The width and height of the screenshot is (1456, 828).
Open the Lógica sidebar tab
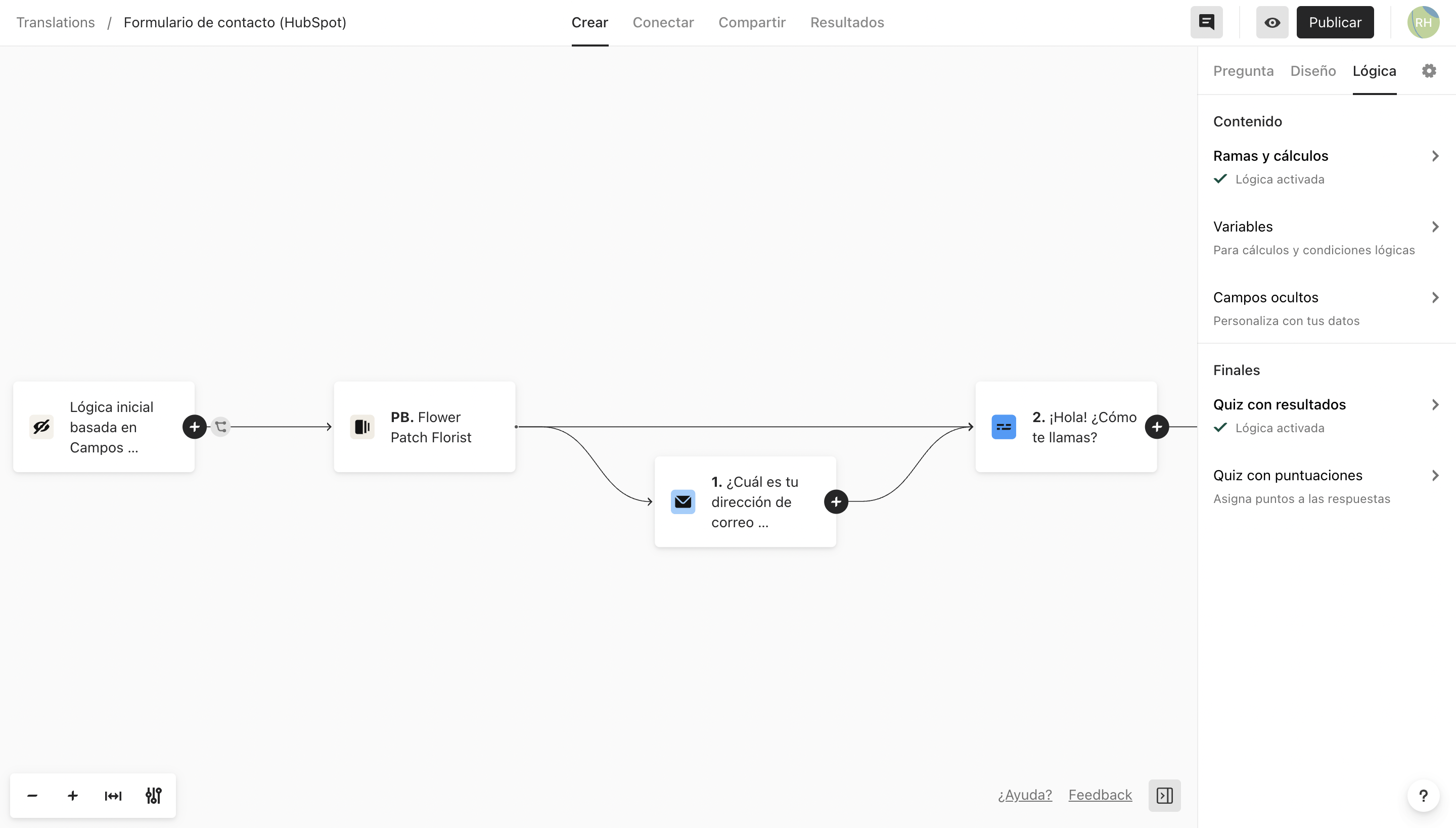coord(1374,71)
